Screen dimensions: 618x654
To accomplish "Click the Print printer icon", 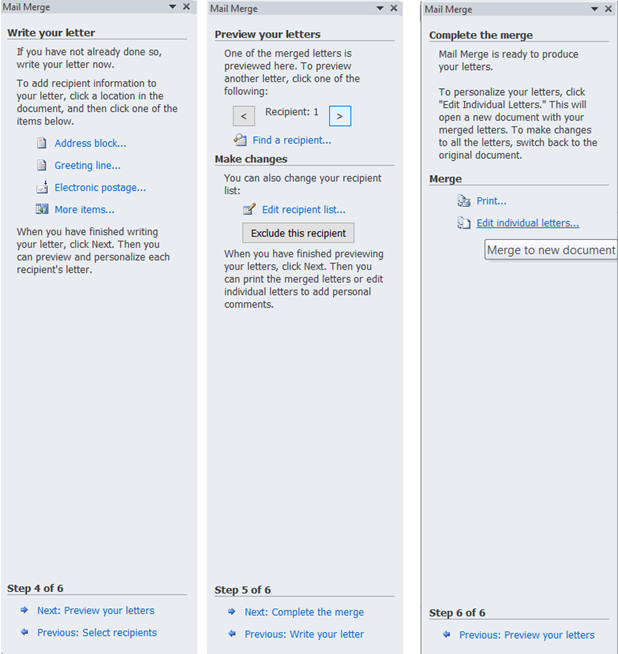I will point(464,201).
